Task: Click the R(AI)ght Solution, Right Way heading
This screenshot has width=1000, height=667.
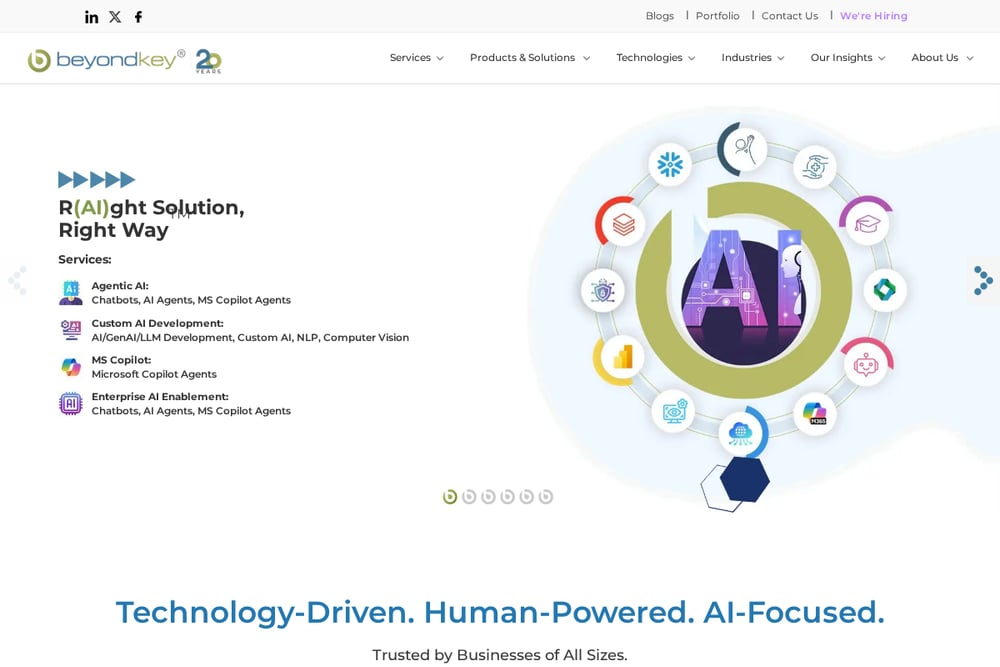Action: 151,218
